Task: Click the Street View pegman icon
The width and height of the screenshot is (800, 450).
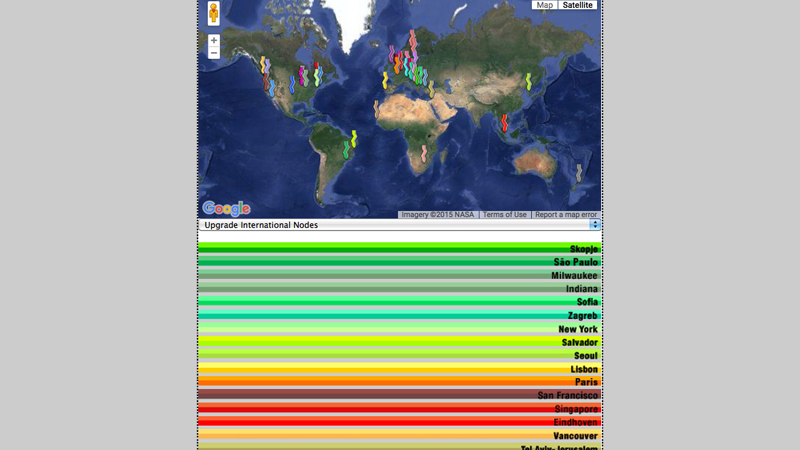Action: [x=214, y=14]
